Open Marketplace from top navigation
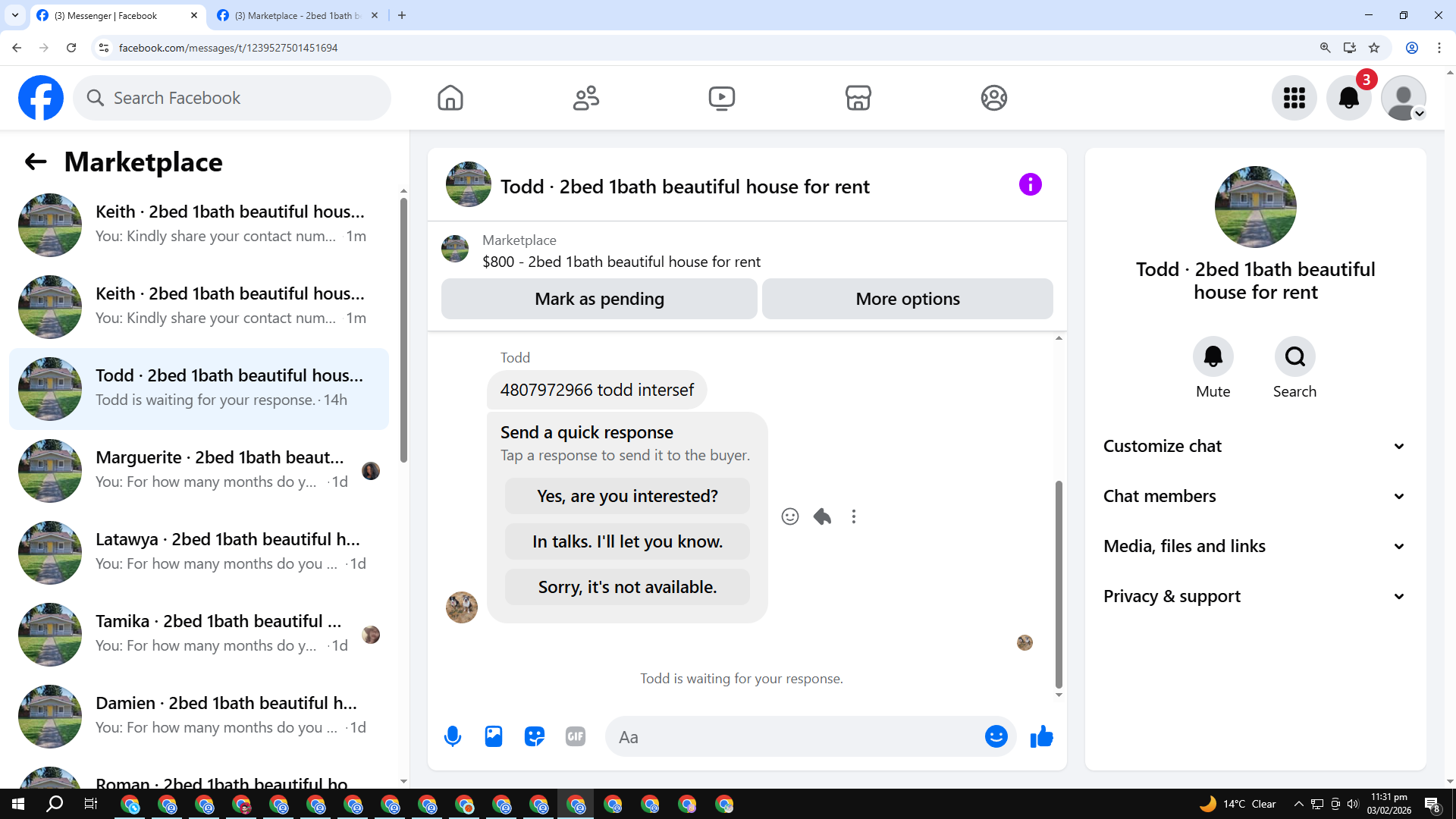Screen dimensions: 1456x819 tap(858, 98)
